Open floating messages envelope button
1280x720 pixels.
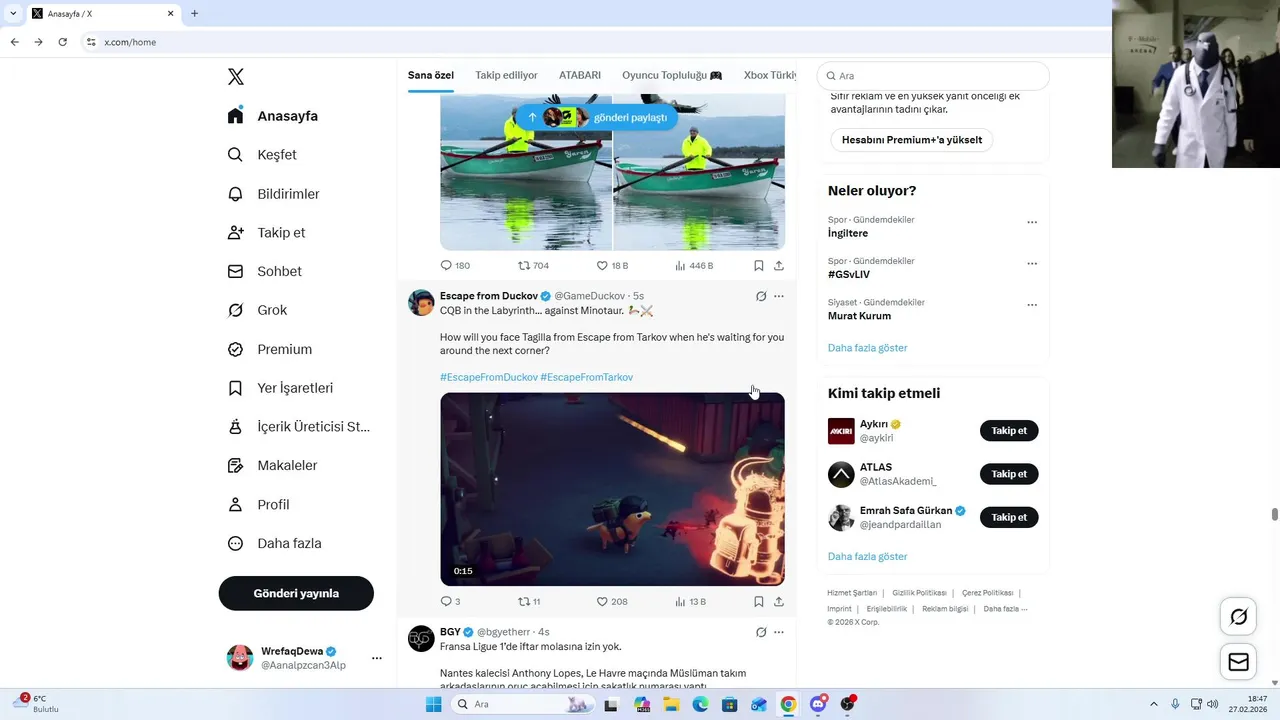1238,662
